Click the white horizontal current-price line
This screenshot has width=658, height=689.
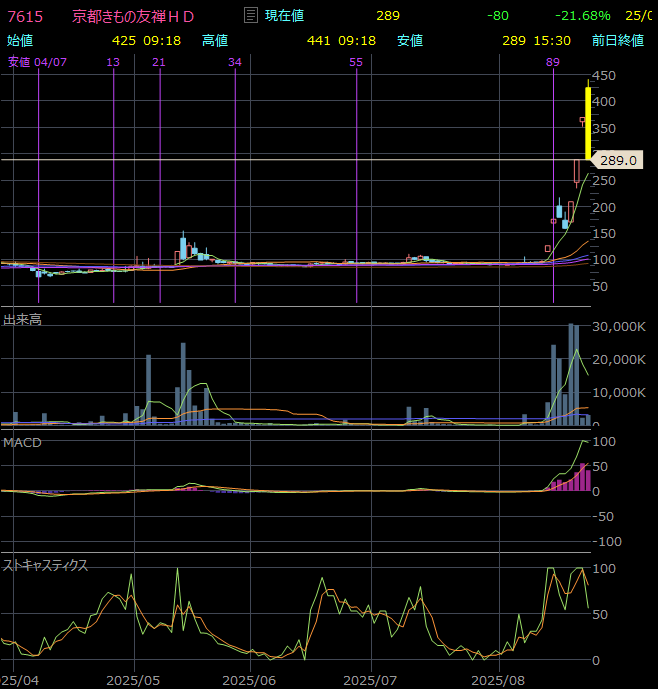(300, 159)
